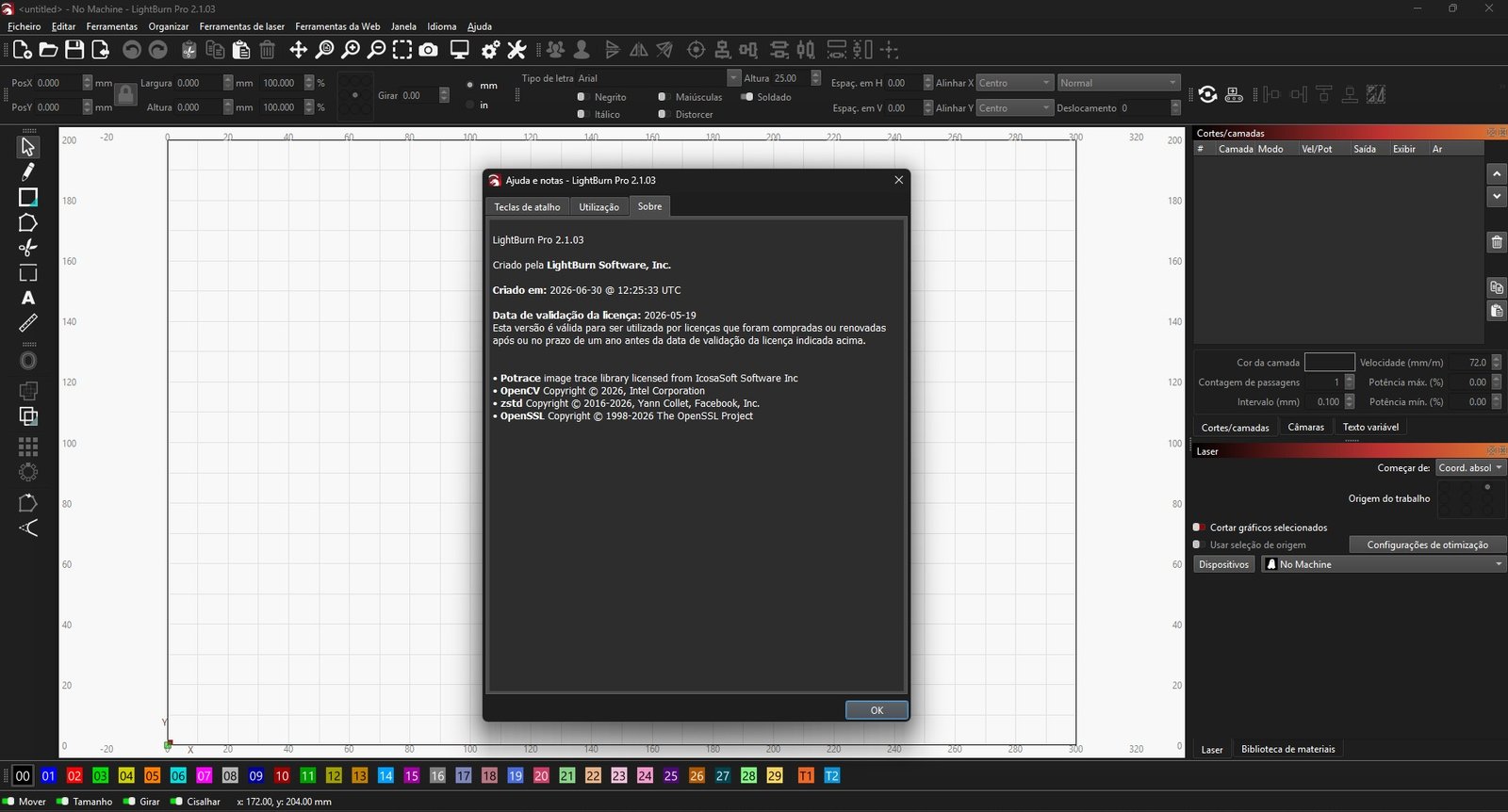Pick red layer color swatch 02
The height and width of the screenshot is (812, 1508).
(74, 776)
